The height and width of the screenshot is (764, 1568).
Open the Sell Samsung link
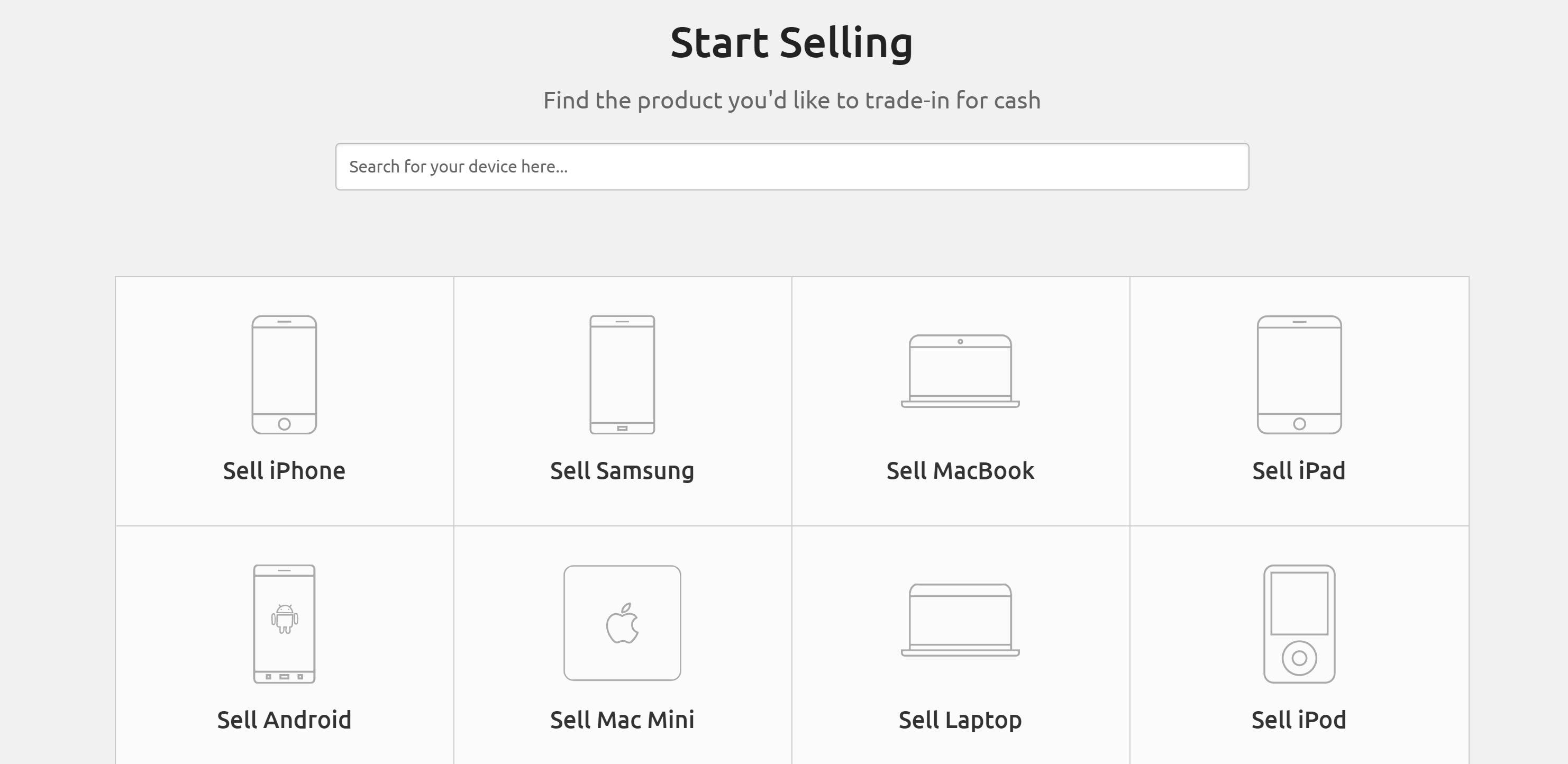pyautogui.click(x=622, y=470)
